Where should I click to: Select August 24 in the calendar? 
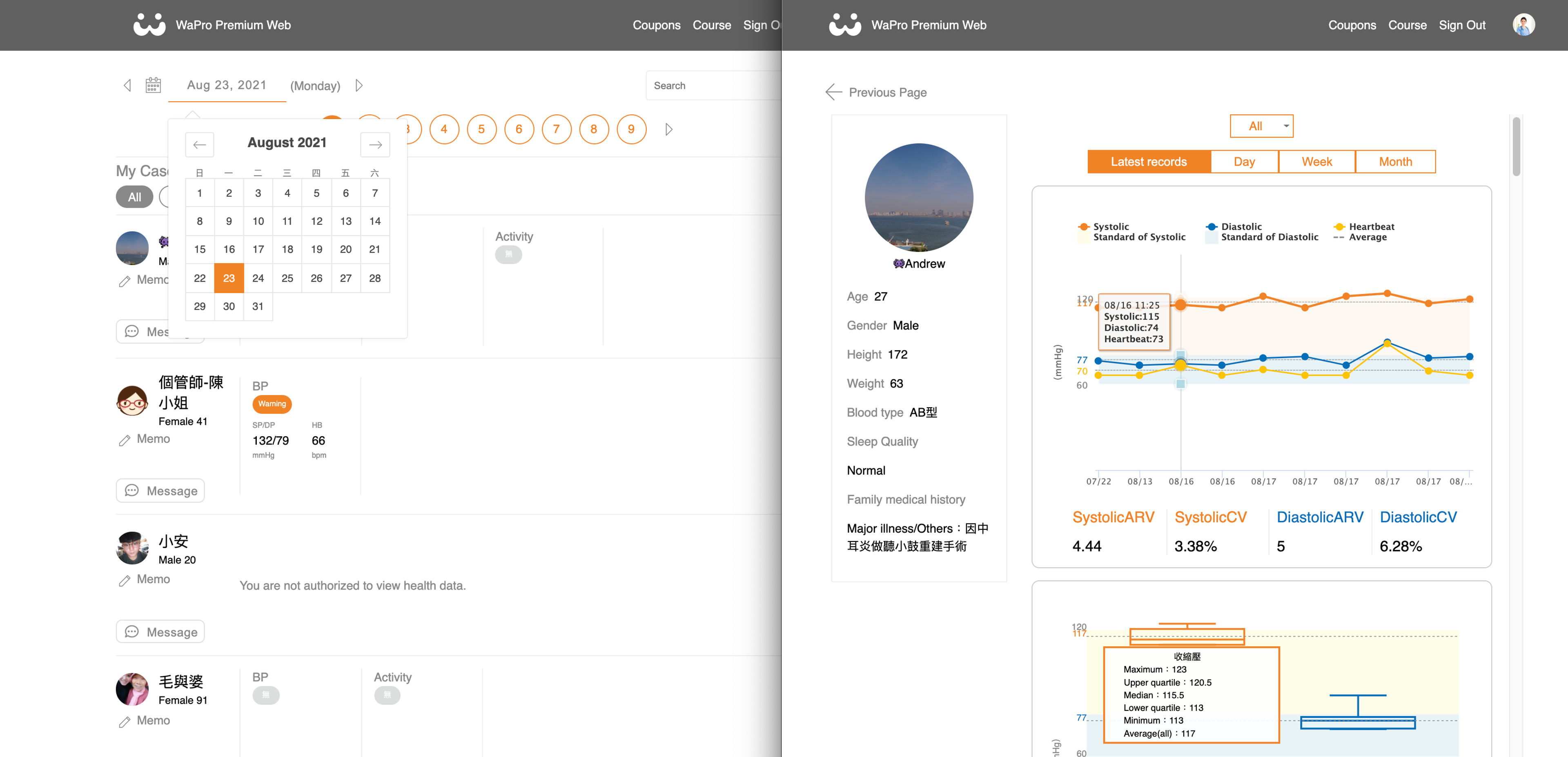258,278
